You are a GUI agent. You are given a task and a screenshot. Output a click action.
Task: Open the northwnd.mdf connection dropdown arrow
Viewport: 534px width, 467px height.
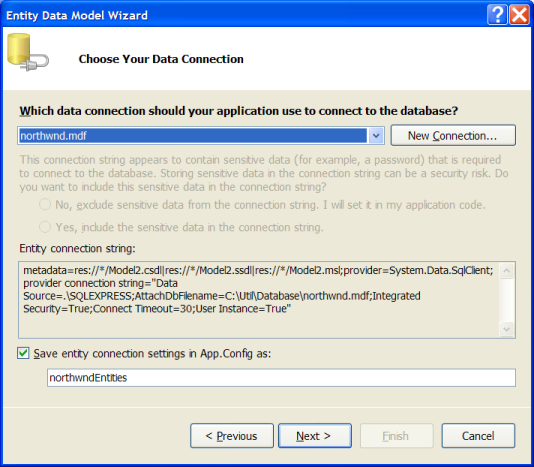pos(376,136)
